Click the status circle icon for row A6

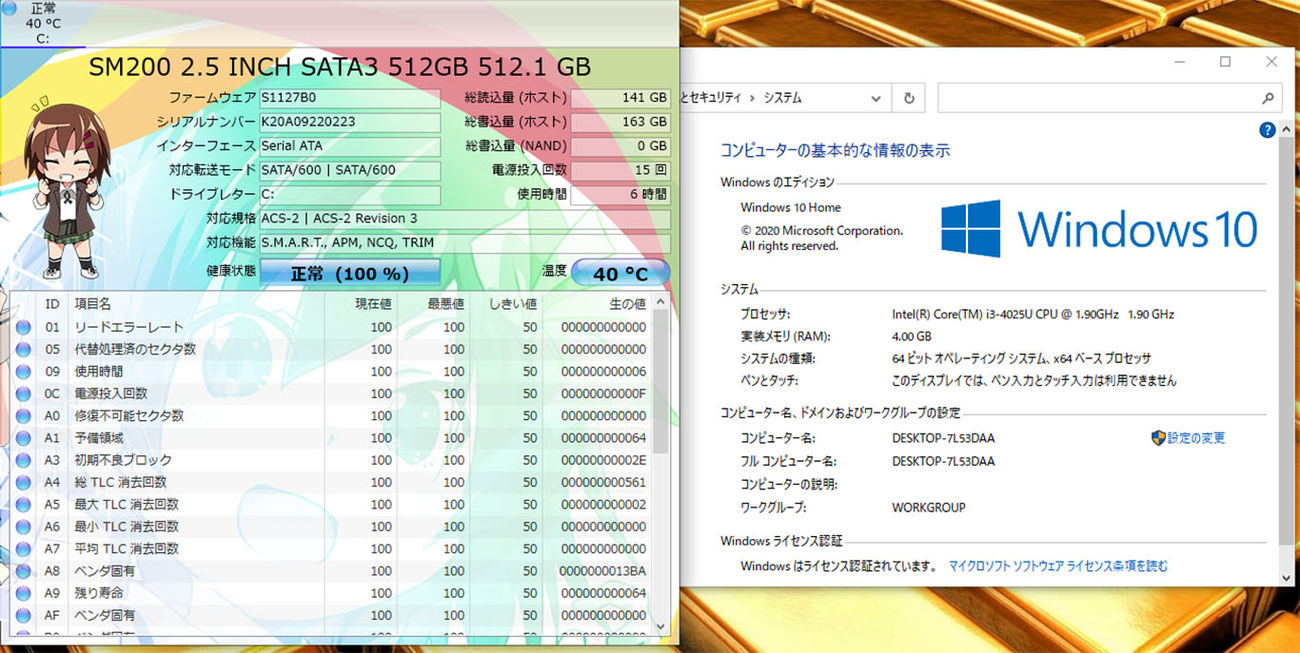pyautogui.click(x=23, y=527)
